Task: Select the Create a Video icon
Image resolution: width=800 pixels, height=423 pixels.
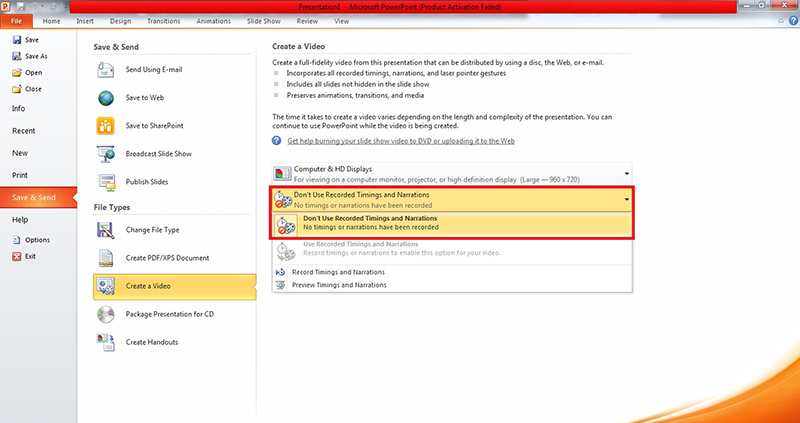Action: pyautogui.click(x=106, y=286)
